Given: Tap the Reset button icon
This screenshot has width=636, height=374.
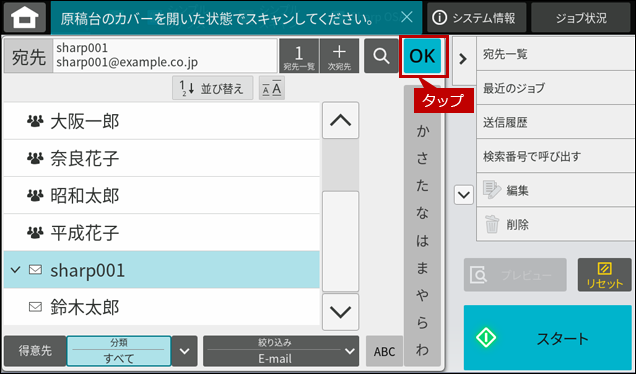Looking at the screenshot, I should [x=604, y=275].
